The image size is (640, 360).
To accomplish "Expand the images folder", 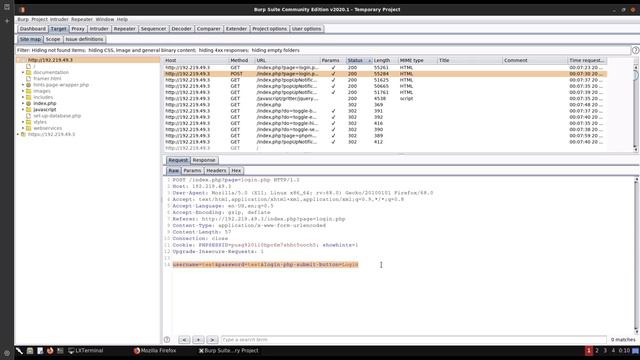I will [23, 91].
